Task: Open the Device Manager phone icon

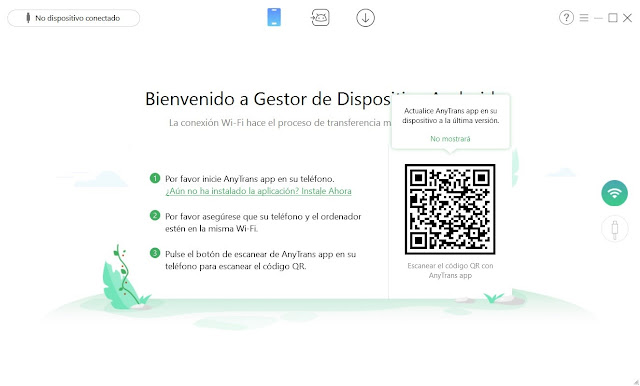Action: pyautogui.click(x=274, y=18)
